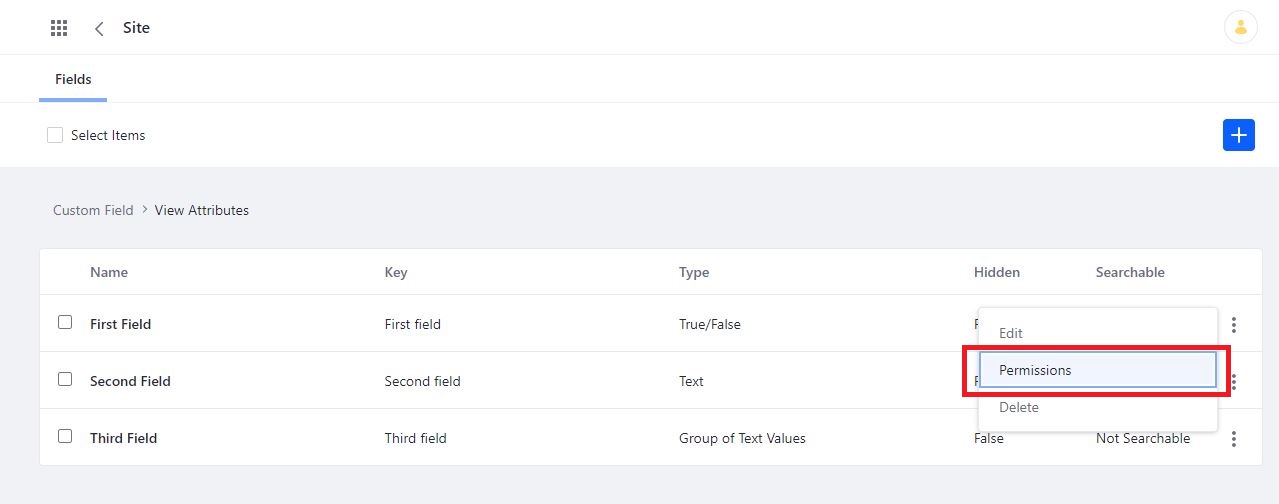
Task: Choose Delete from the context menu
Action: [x=1019, y=407]
